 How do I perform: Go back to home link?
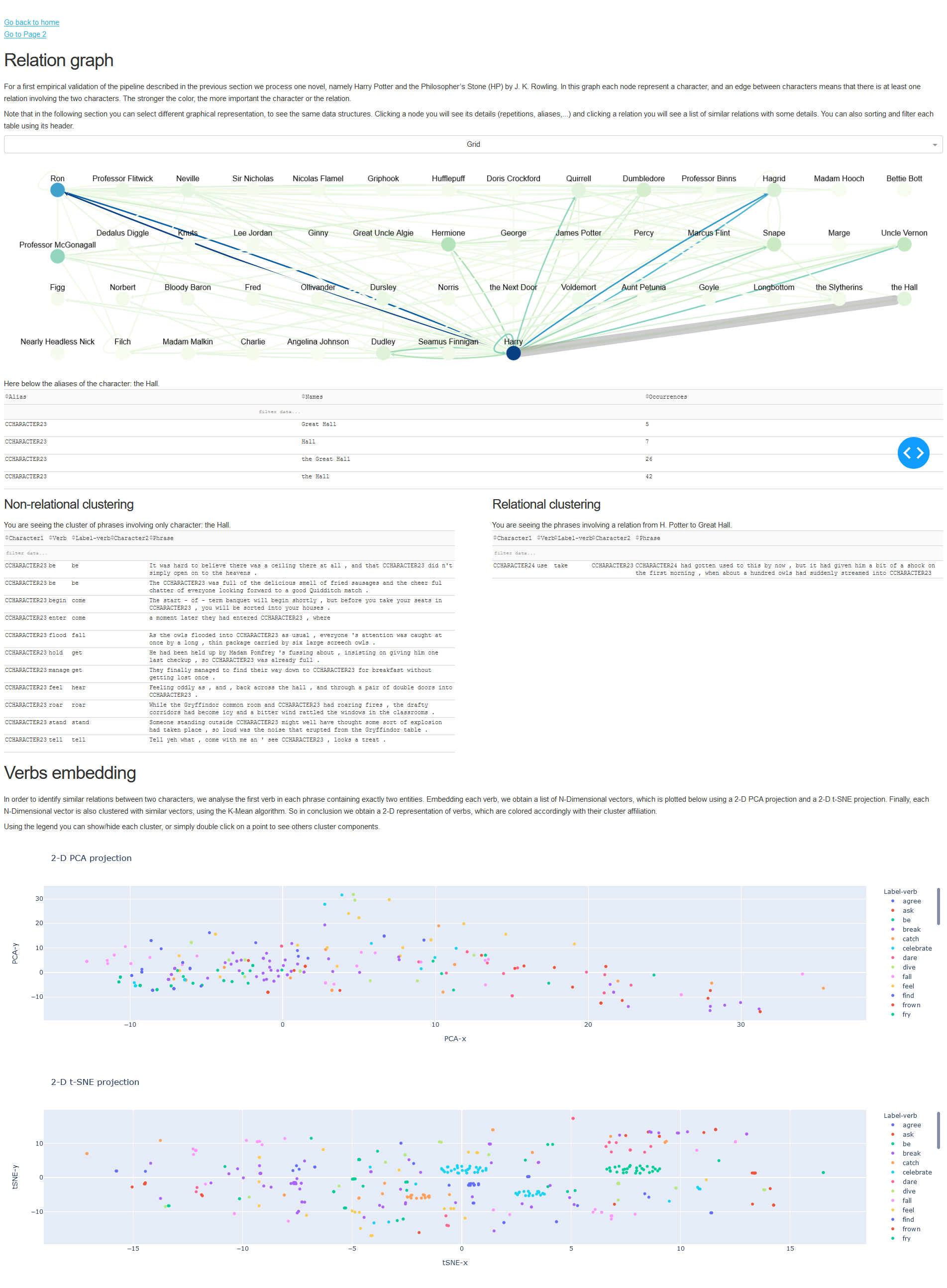pos(31,22)
